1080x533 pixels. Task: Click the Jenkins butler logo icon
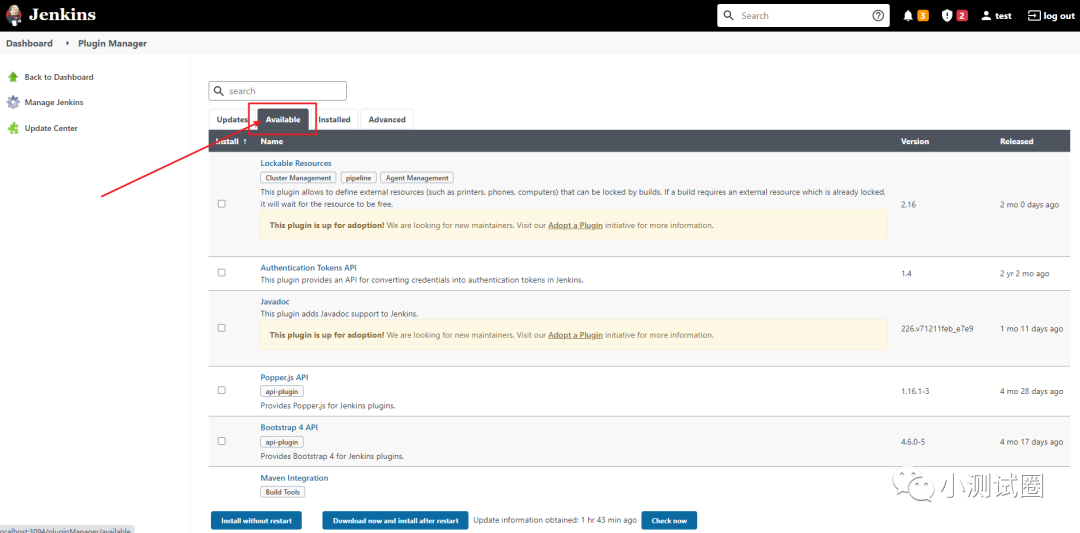coord(13,15)
